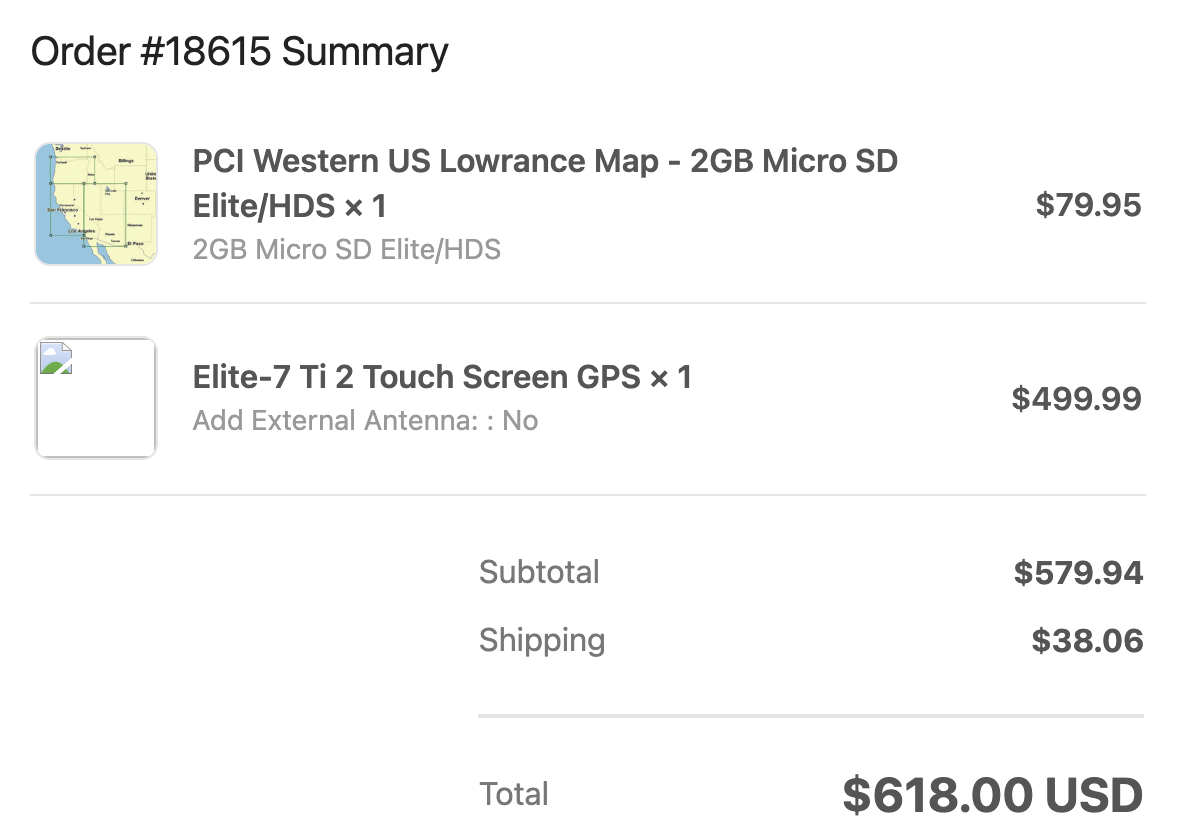Click the divider line above the Total row
This screenshot has height=840, width=1202.
810,716
